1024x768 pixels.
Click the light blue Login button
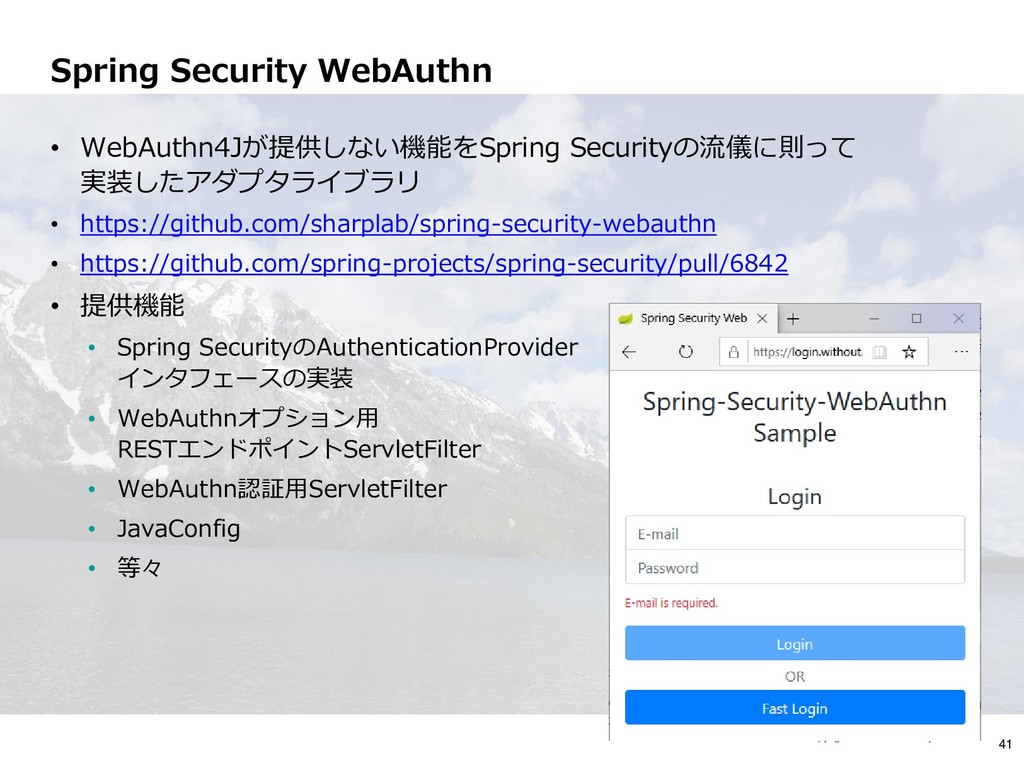click(795, 643)
